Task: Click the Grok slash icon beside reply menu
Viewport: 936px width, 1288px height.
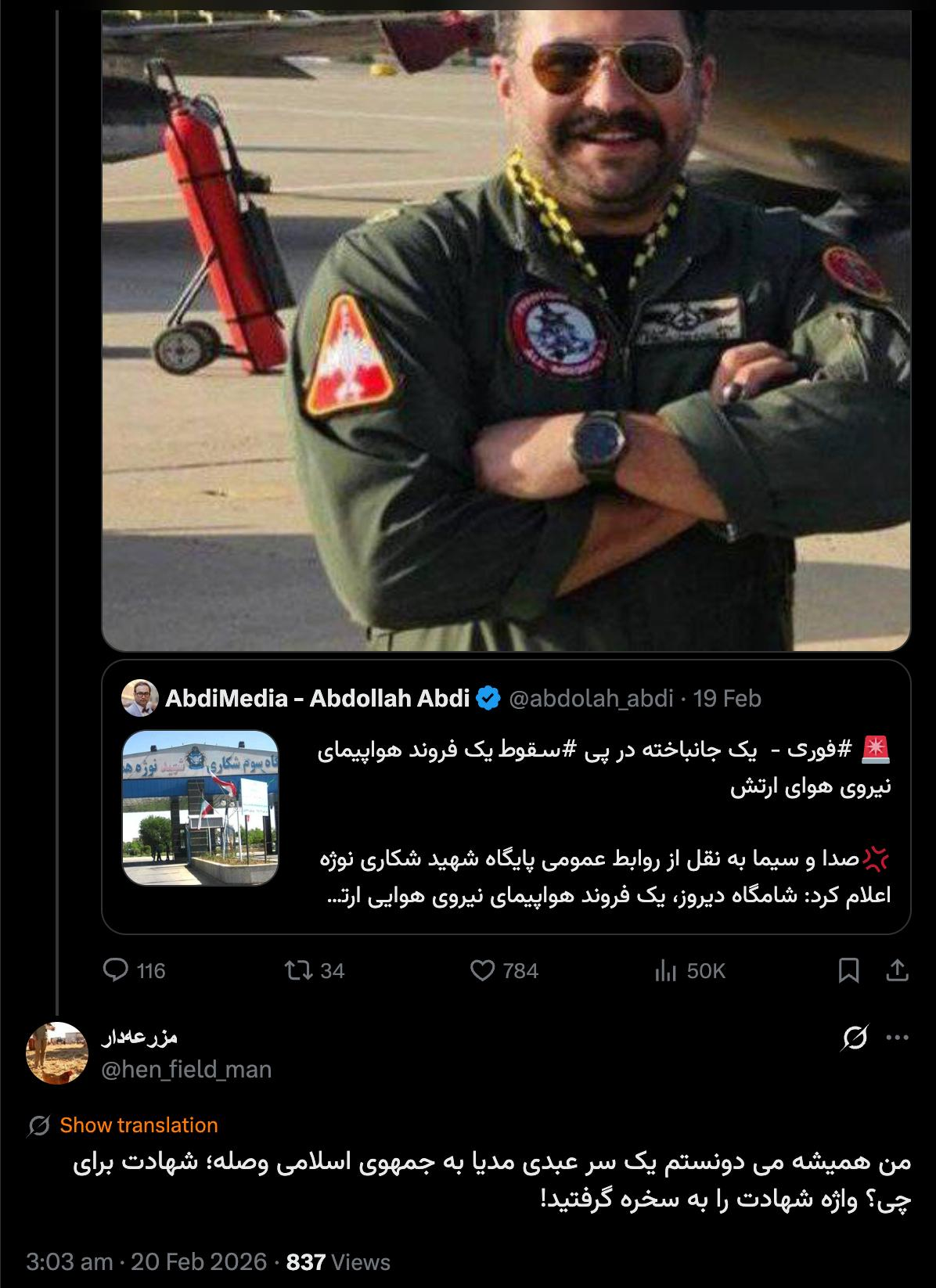Action: pos(855,1038)
